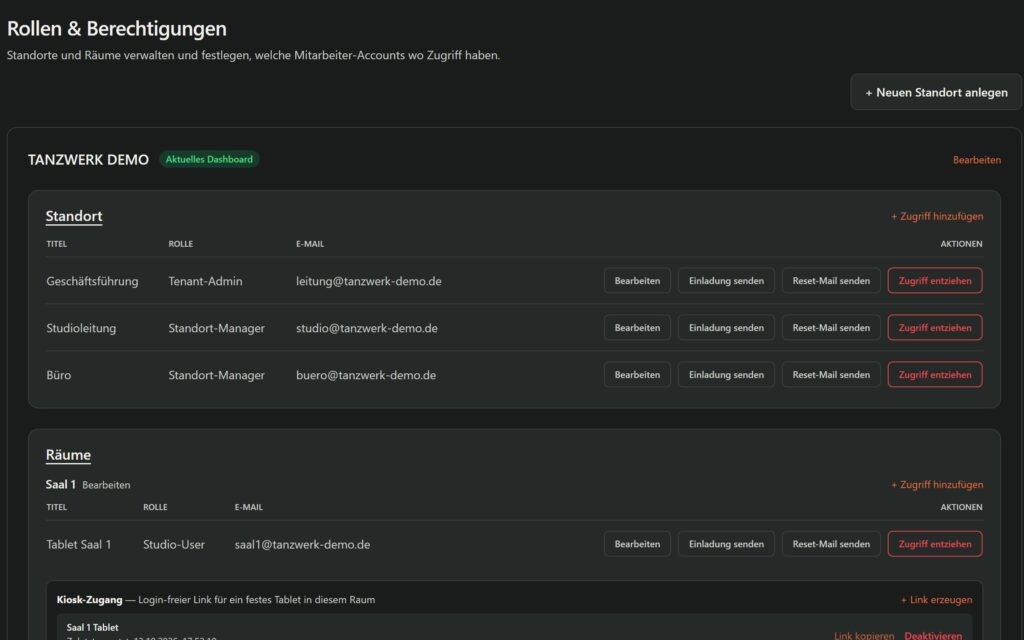Click 'ROLLE' header in Saal 1 table
This screenshot has height=640, width=1024.
click(155, 507)
